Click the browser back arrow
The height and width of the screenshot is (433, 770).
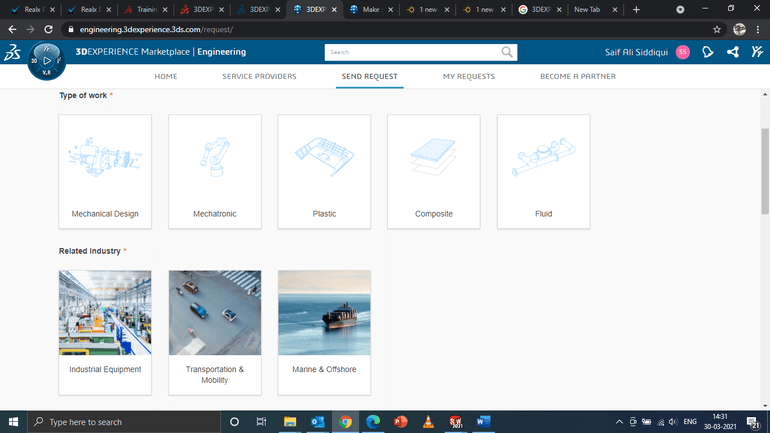[12, 29]
